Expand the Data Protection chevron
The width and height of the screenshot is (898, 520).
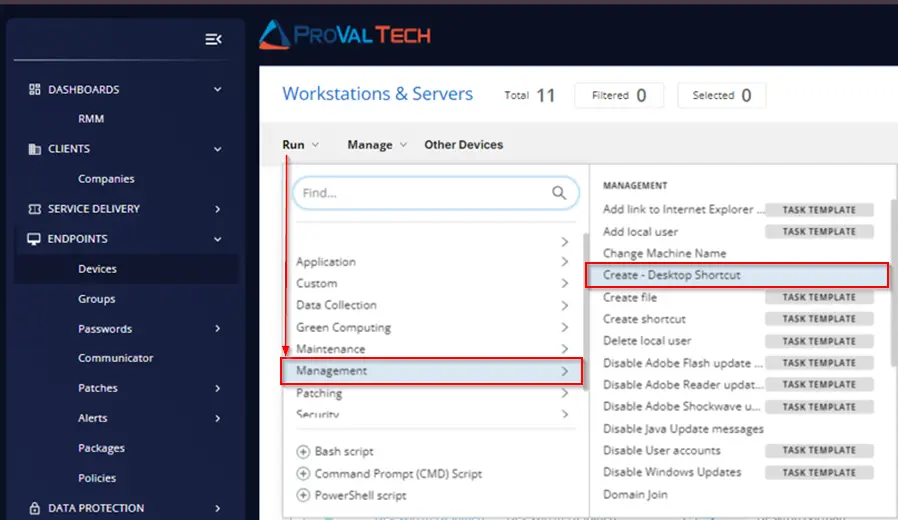(x=218, y=508)
